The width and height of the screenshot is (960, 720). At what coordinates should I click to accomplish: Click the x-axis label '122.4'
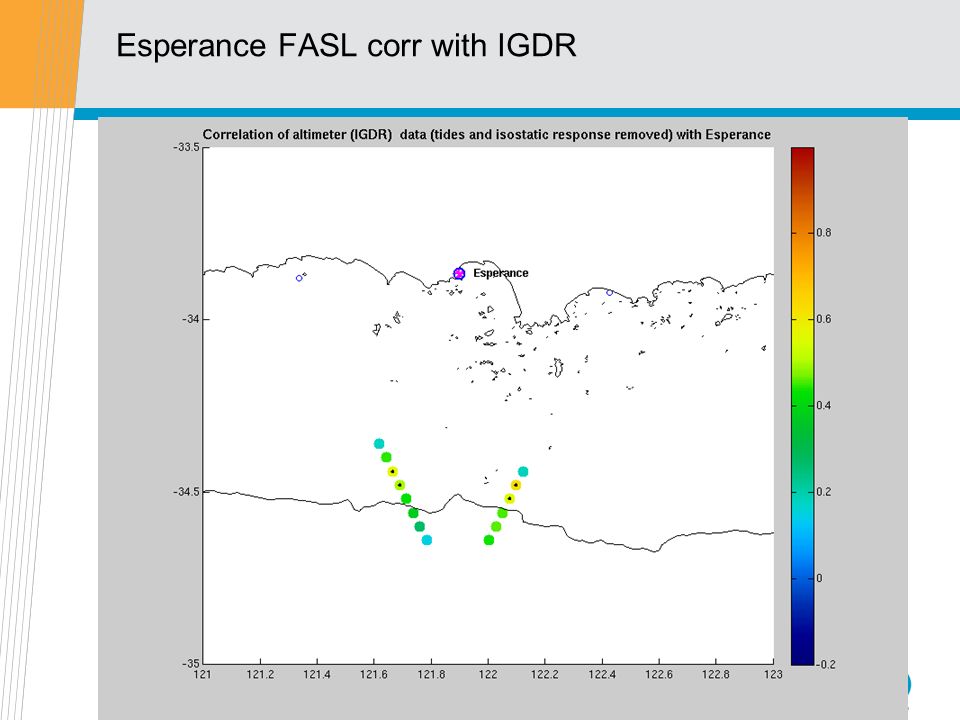click(602, 675)
